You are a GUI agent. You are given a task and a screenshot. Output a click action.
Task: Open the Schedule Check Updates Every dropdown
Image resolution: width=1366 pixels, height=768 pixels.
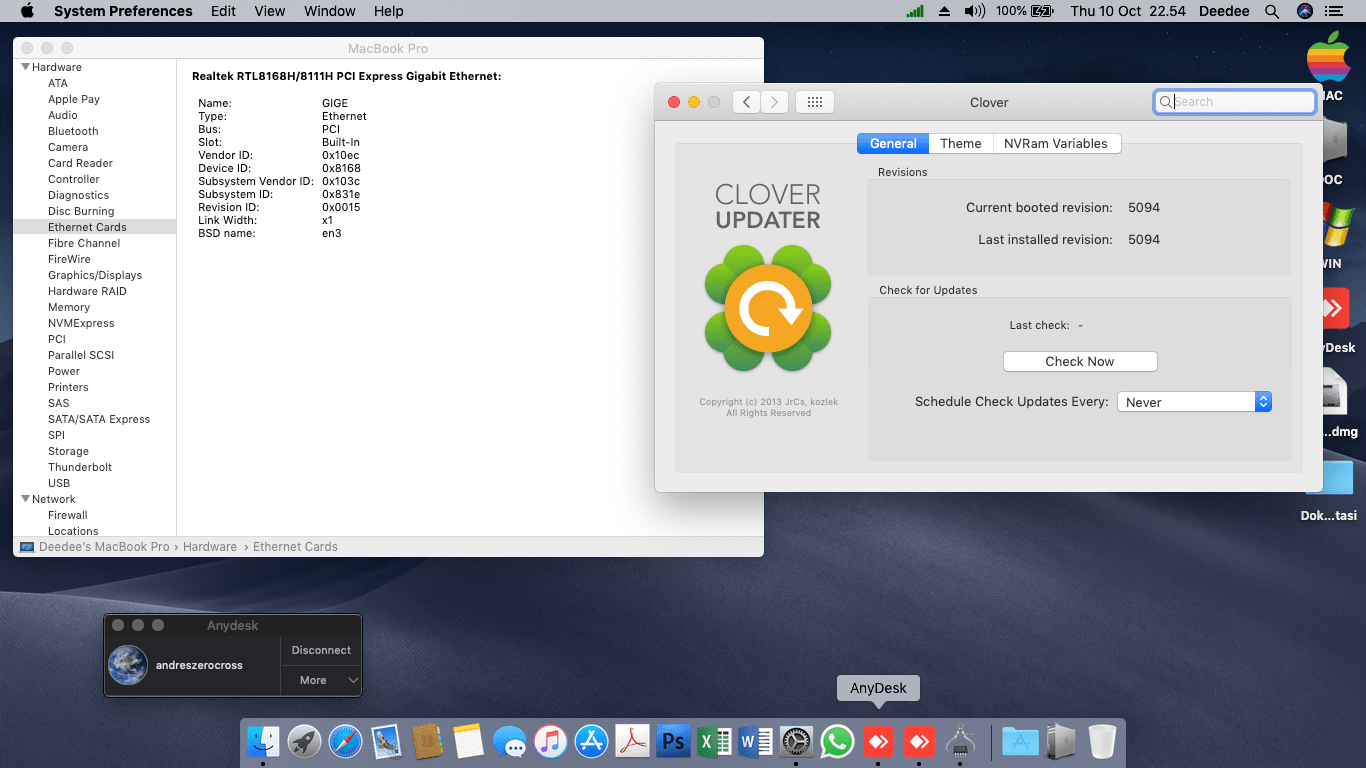point(1194,402)
